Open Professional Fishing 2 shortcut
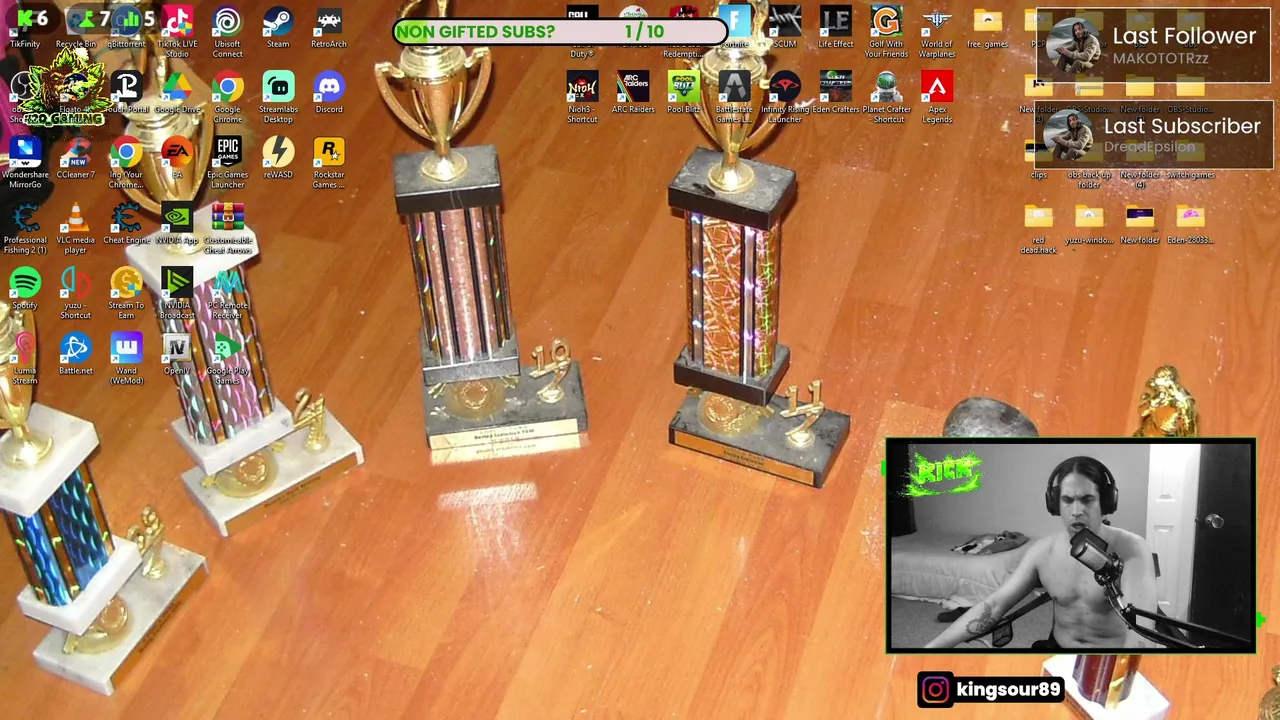Image resolution: width=1280 pixels, height=720 pixels. pos(25,228)
